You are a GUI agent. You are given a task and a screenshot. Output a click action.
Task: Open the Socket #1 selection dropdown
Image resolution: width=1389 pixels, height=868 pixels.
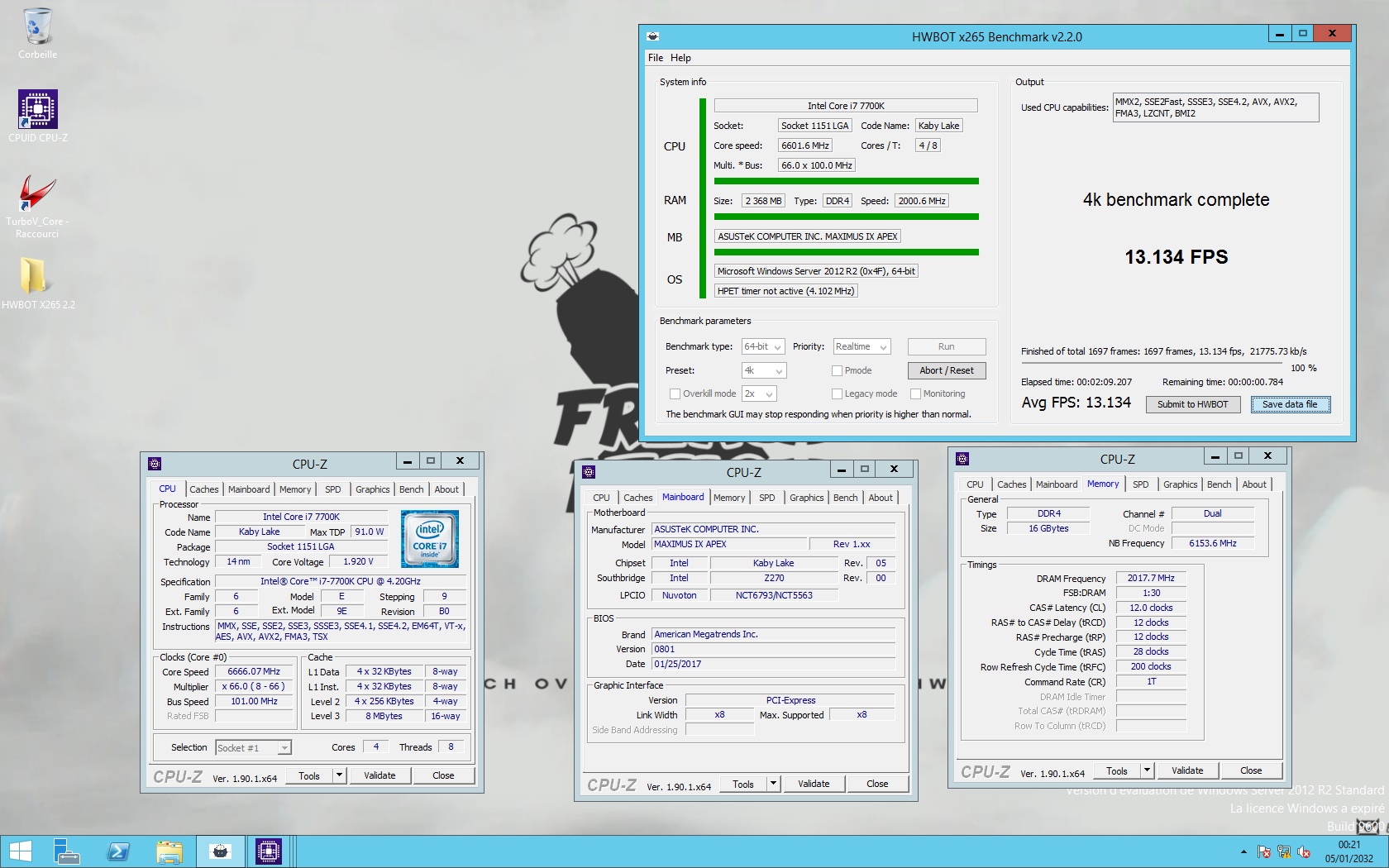coord(253,747)
